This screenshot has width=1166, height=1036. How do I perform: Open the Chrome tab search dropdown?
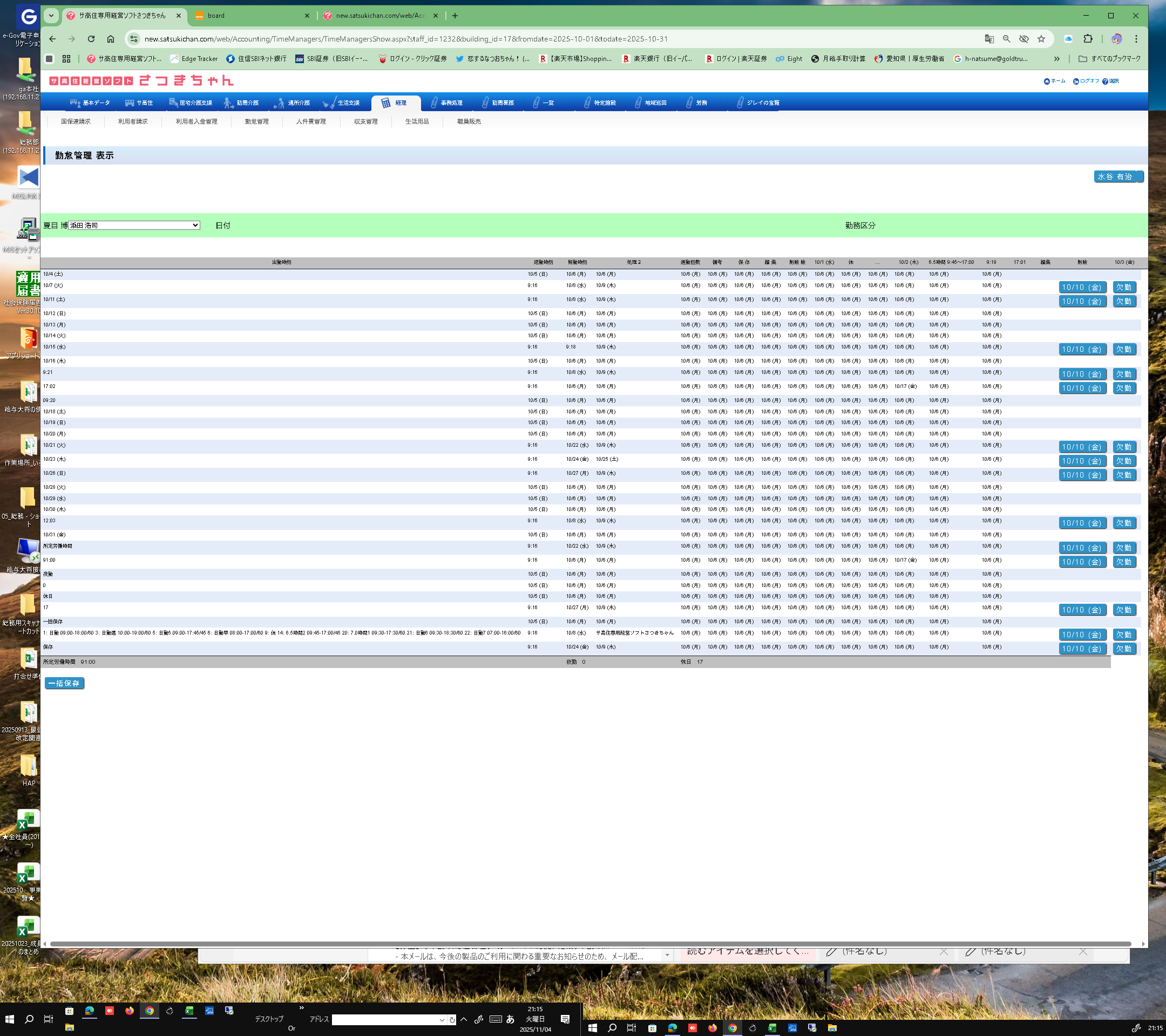click(51, 16)
